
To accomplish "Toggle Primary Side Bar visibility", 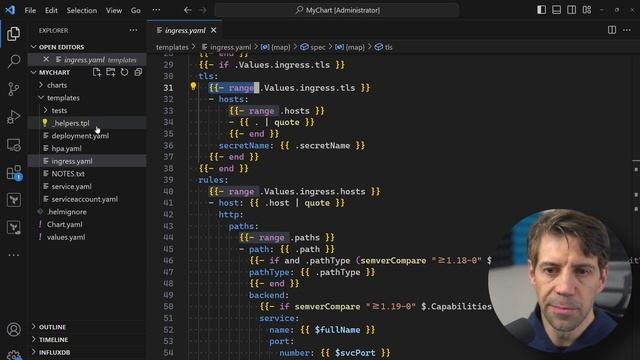I will [x=541, y=10].
